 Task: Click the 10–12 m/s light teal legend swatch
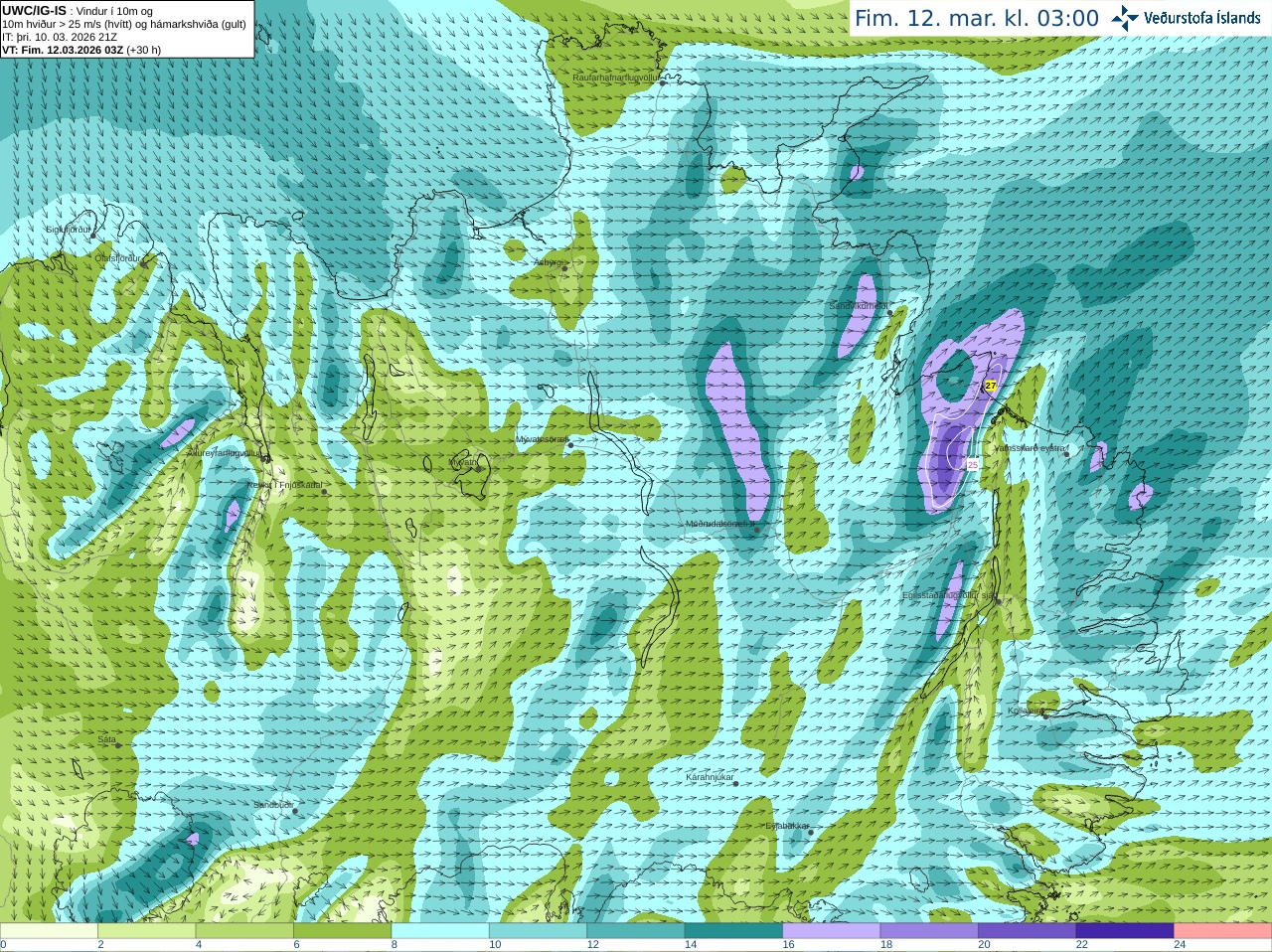[x=538, y=931]
